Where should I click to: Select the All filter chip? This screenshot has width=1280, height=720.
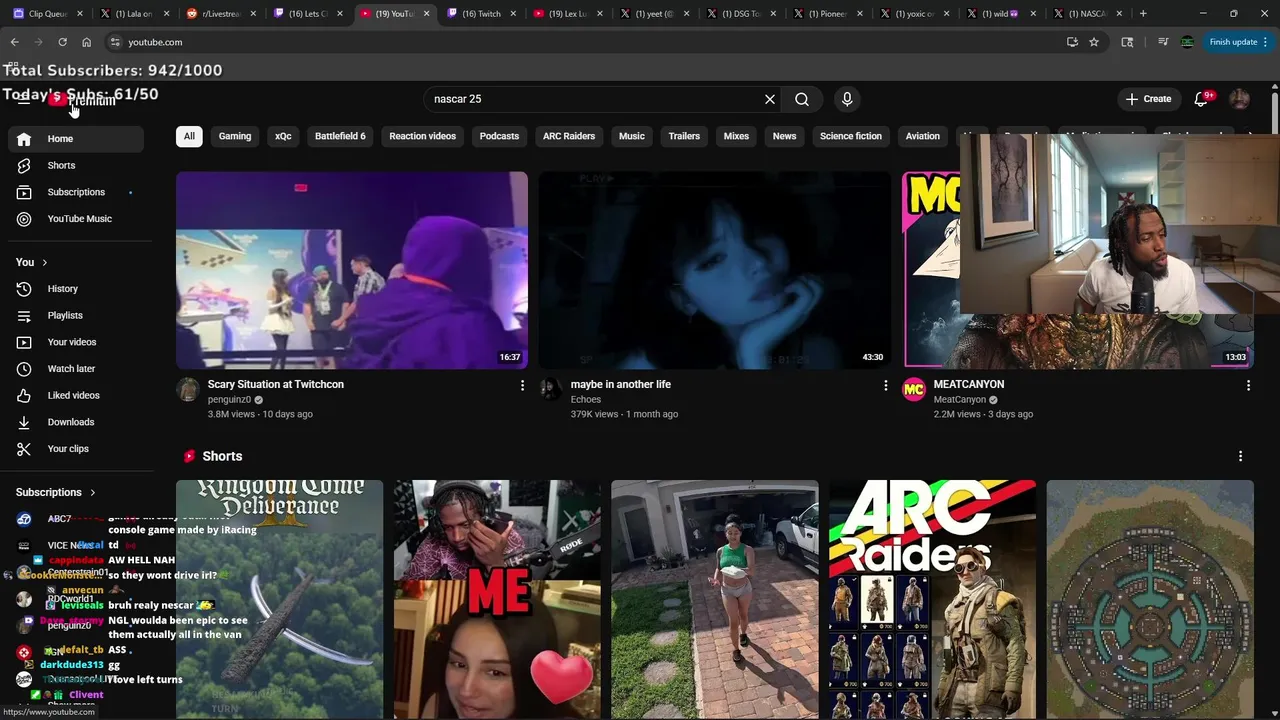(x=189, y=136)
